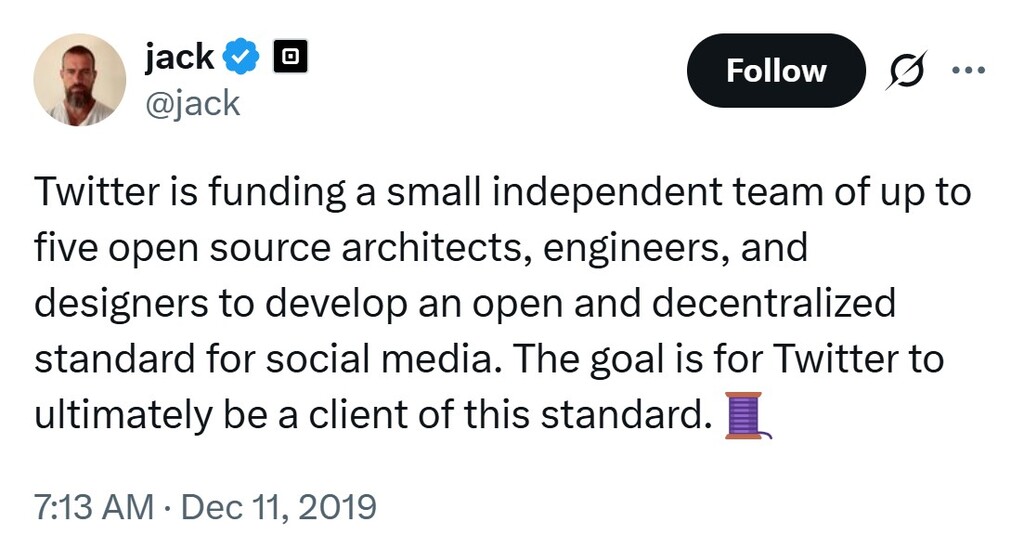
Task: Click the 7:13 AM timestamp
Action: coord(93,507)
